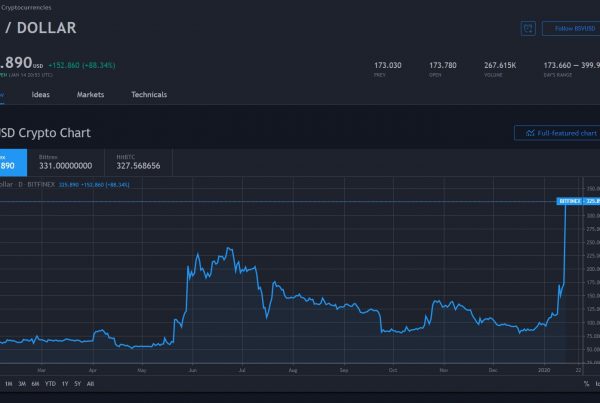Select the HitBTC 327.568656 exchange tab
The height and width of the screenshot is (403, 600).
pyautogui.click(x=138, y=162)
